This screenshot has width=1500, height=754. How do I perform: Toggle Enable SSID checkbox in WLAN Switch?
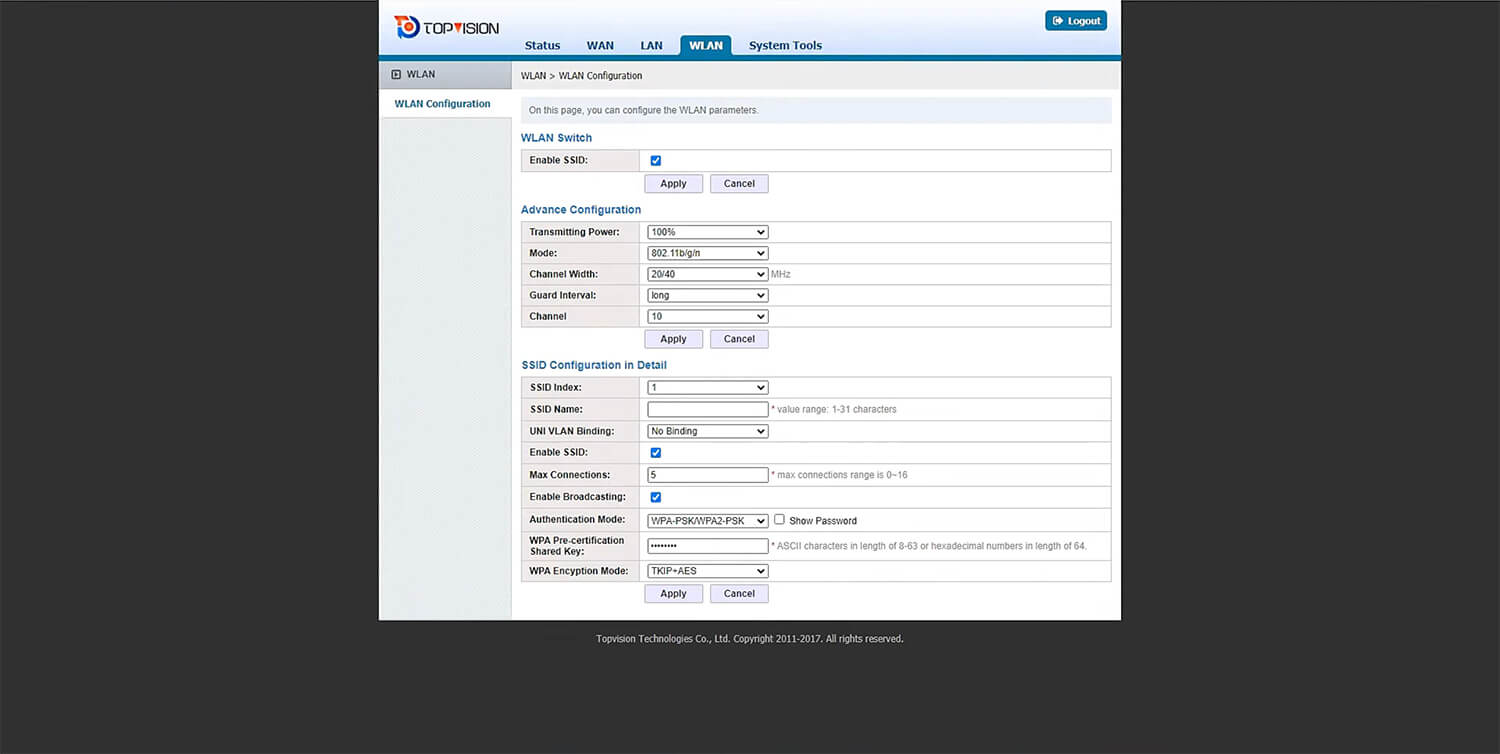click(x=656, y=161)
